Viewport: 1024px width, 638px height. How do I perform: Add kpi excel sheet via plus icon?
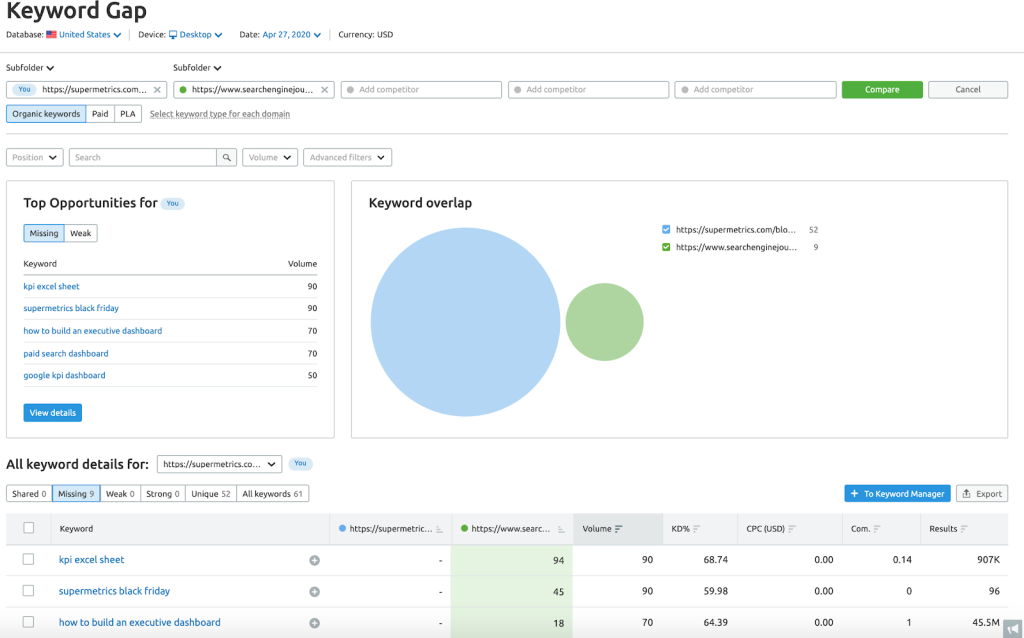coord(314,560)
